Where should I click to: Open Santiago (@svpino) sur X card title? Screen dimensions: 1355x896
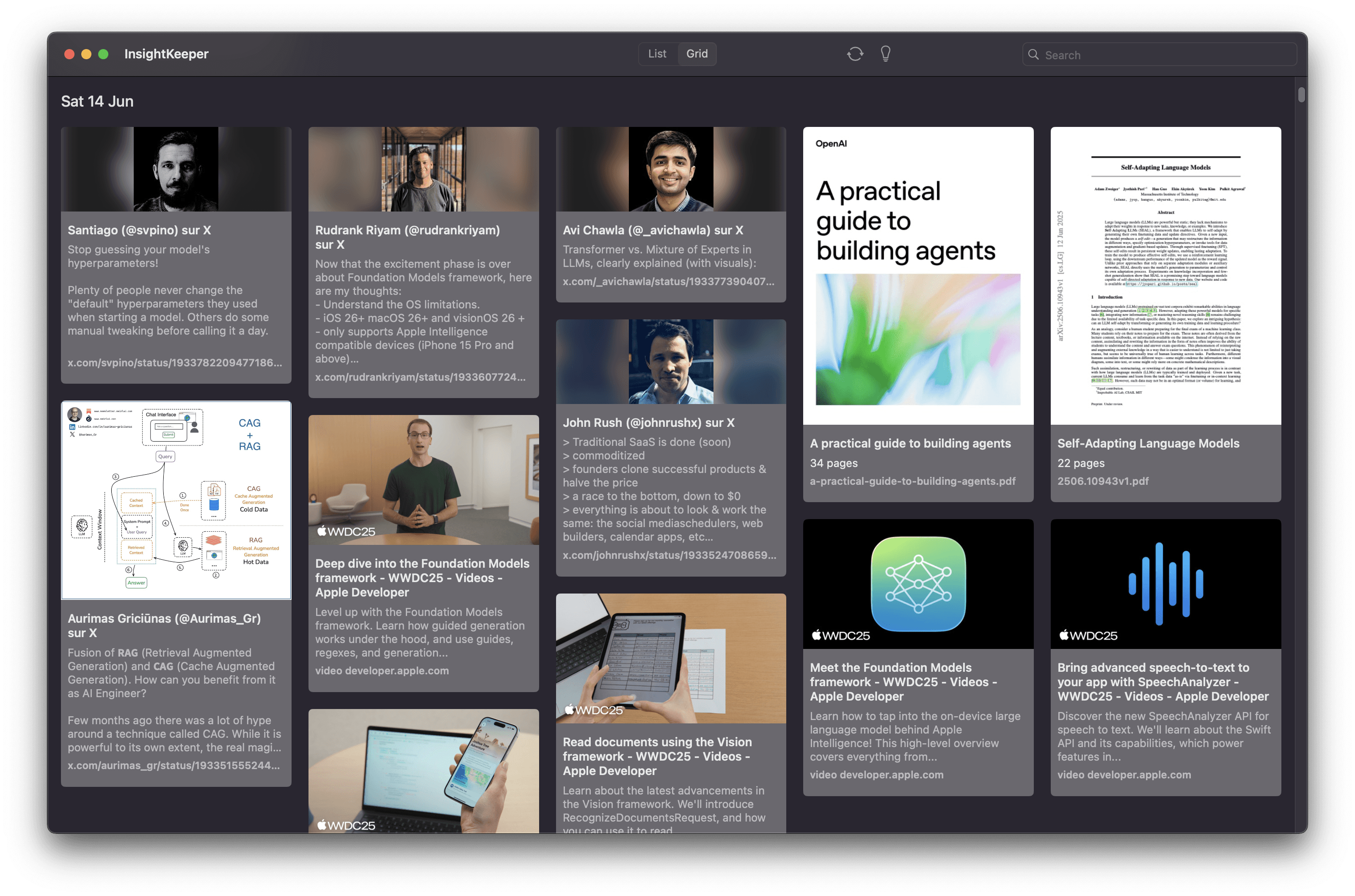click(140, 230)
